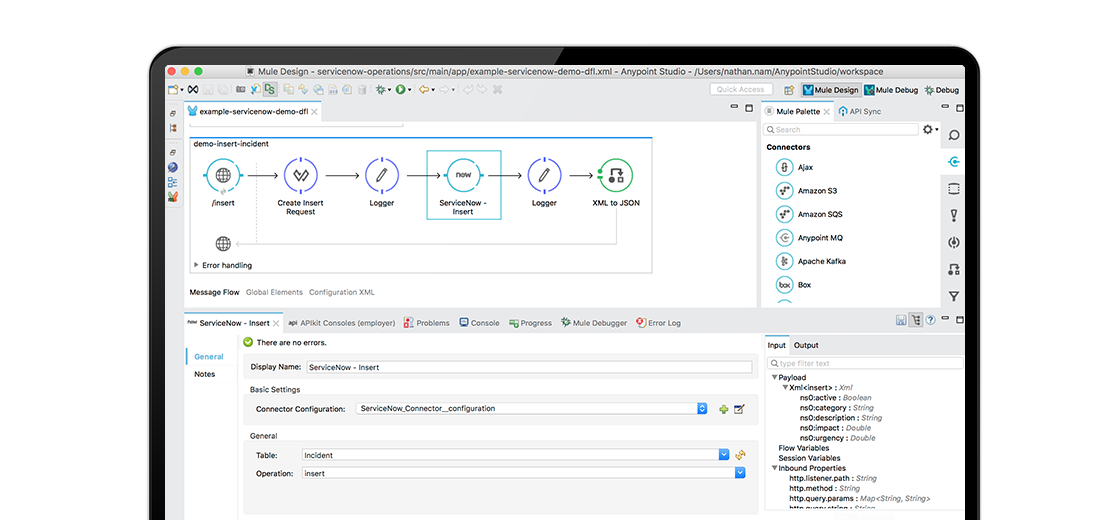This screenshot has width=1120, height=520.
Task: Open the Error Log tab
Action: click(x=659, y=323)
